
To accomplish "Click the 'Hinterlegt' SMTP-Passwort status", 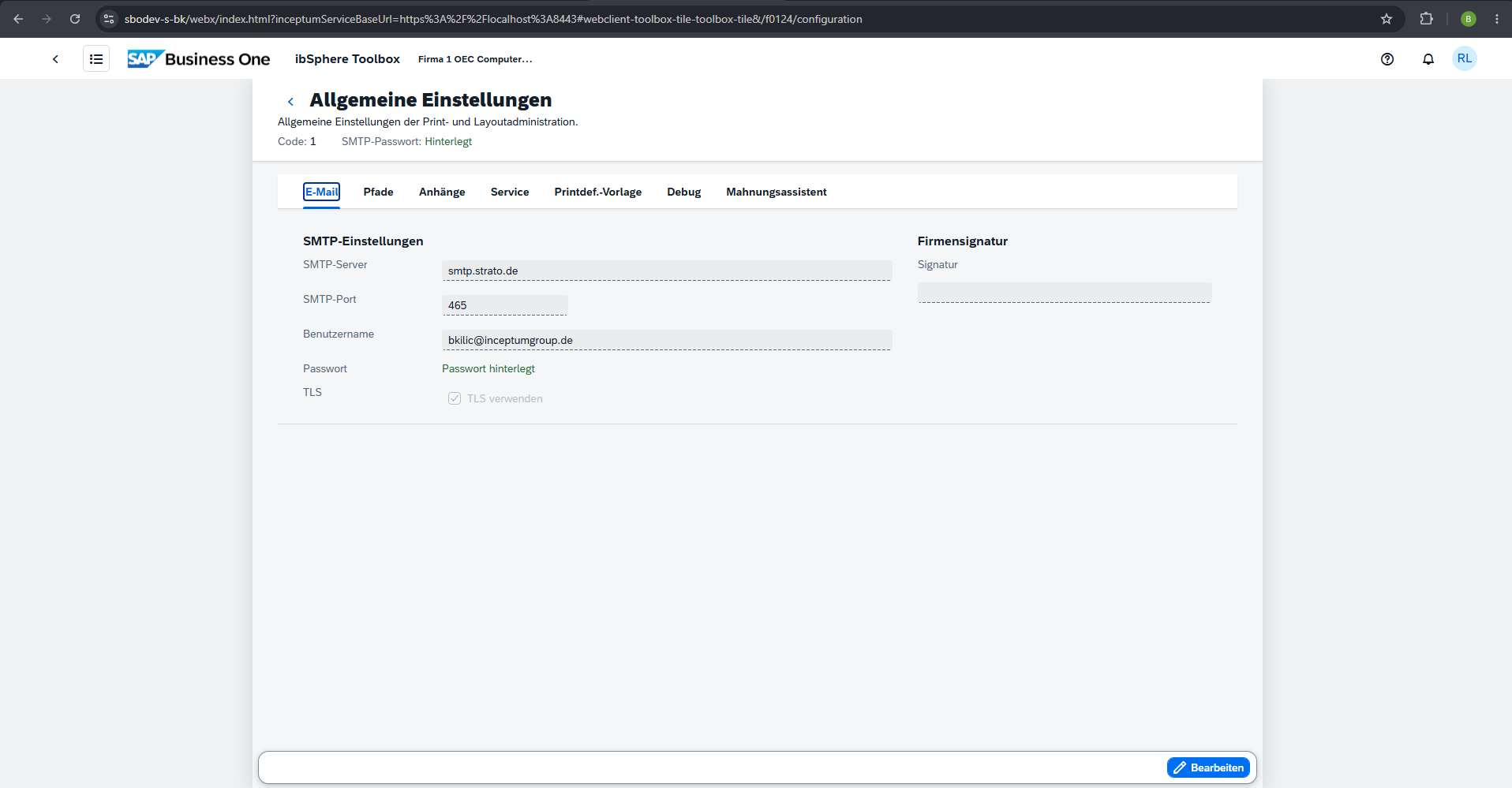I will click(448, 141).
